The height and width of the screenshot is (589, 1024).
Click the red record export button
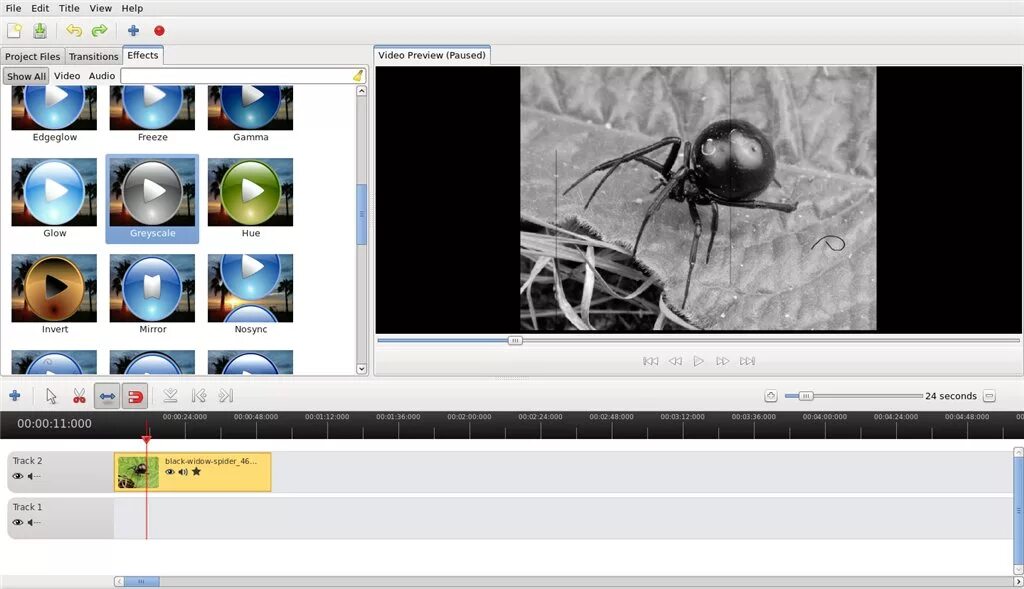(x=159, y=31)
